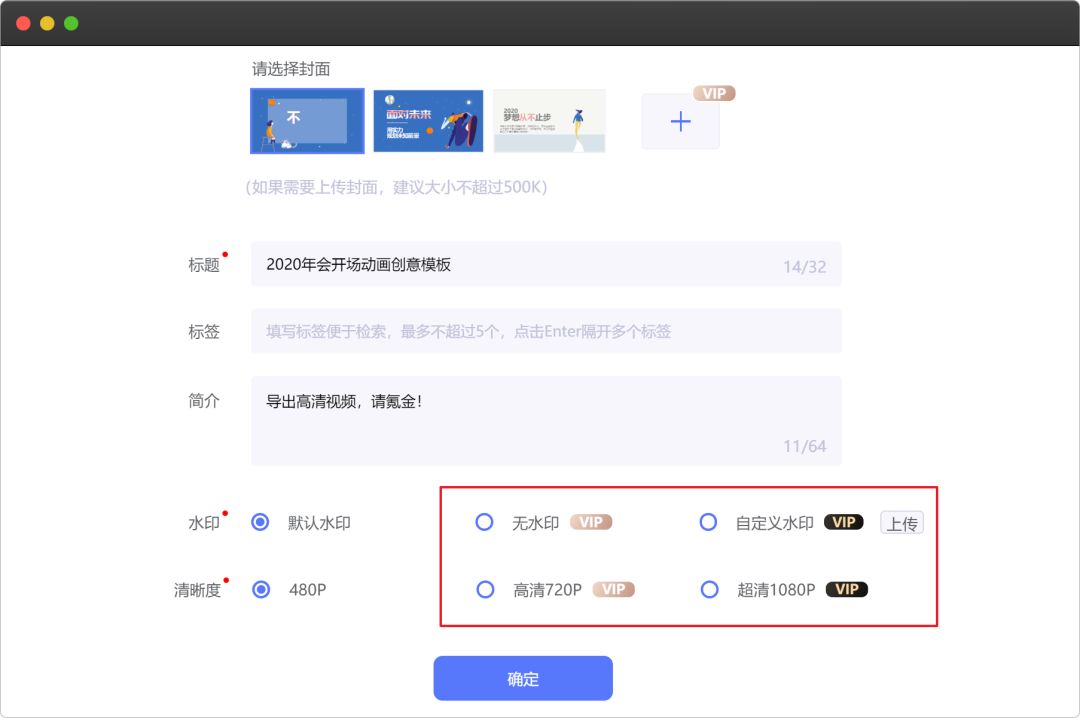
Task: Keep 480P selected as clarity option
Action: [x=261, y=590]
